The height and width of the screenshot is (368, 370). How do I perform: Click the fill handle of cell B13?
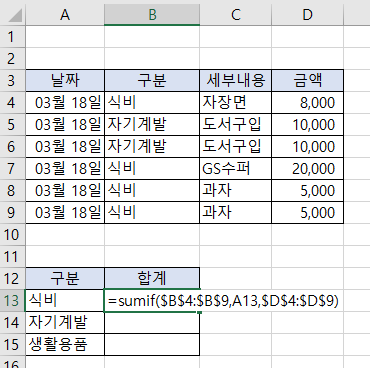click(x=199, y=312)
